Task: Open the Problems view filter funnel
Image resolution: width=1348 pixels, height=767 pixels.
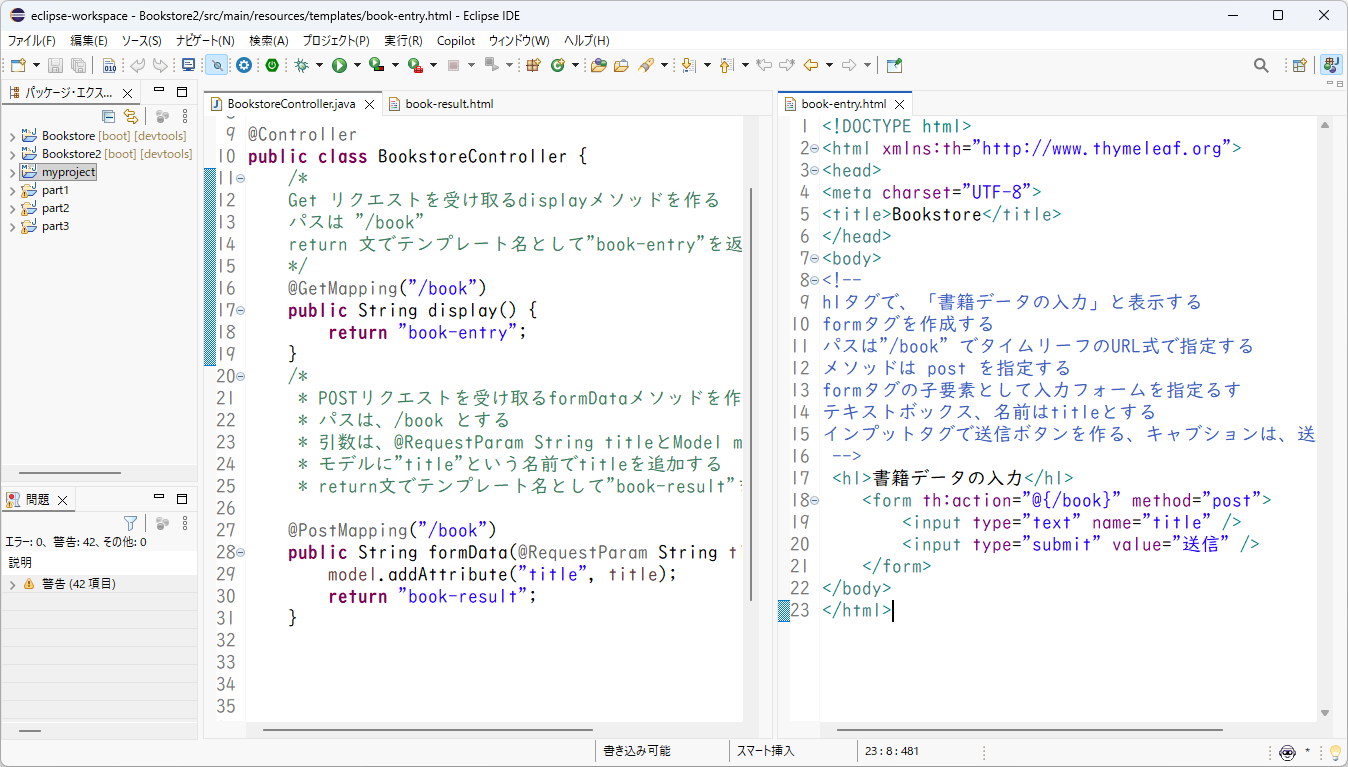Action: [x=130, y=523]
